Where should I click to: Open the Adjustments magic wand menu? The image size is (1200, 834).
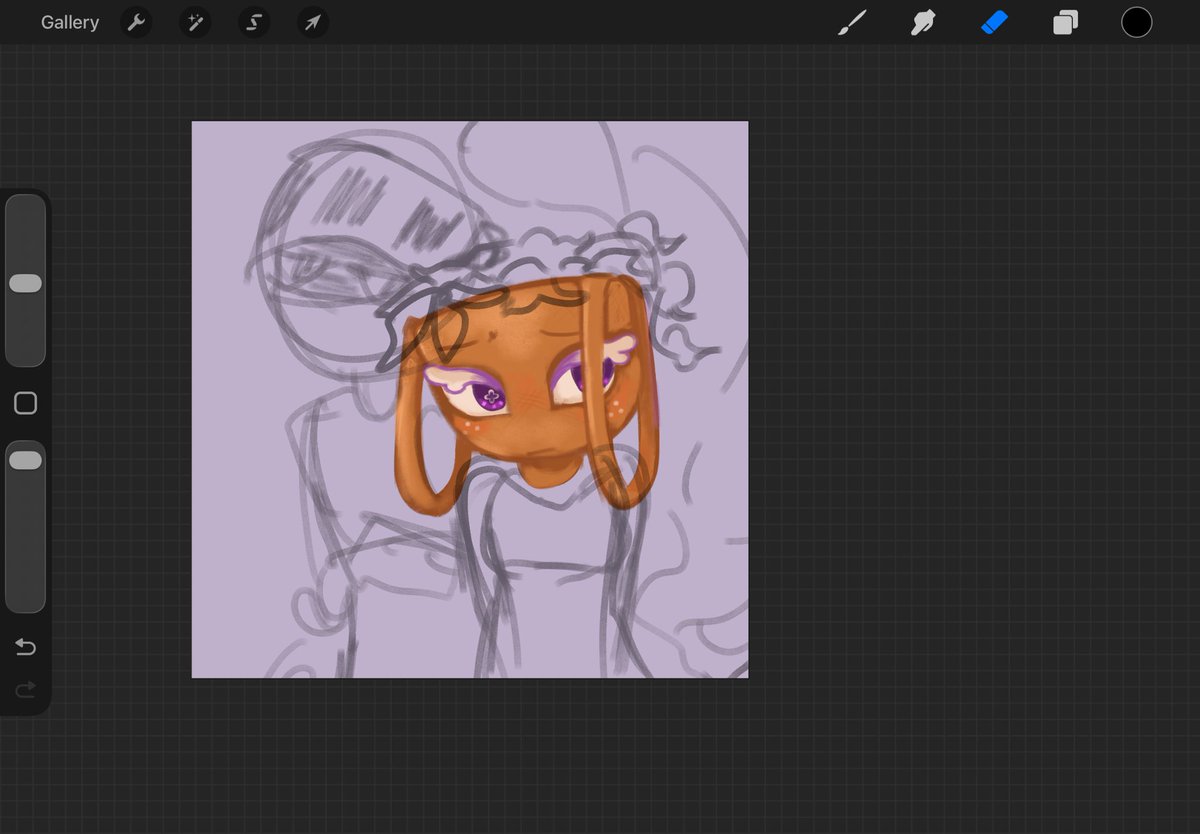tap(195, 22)
